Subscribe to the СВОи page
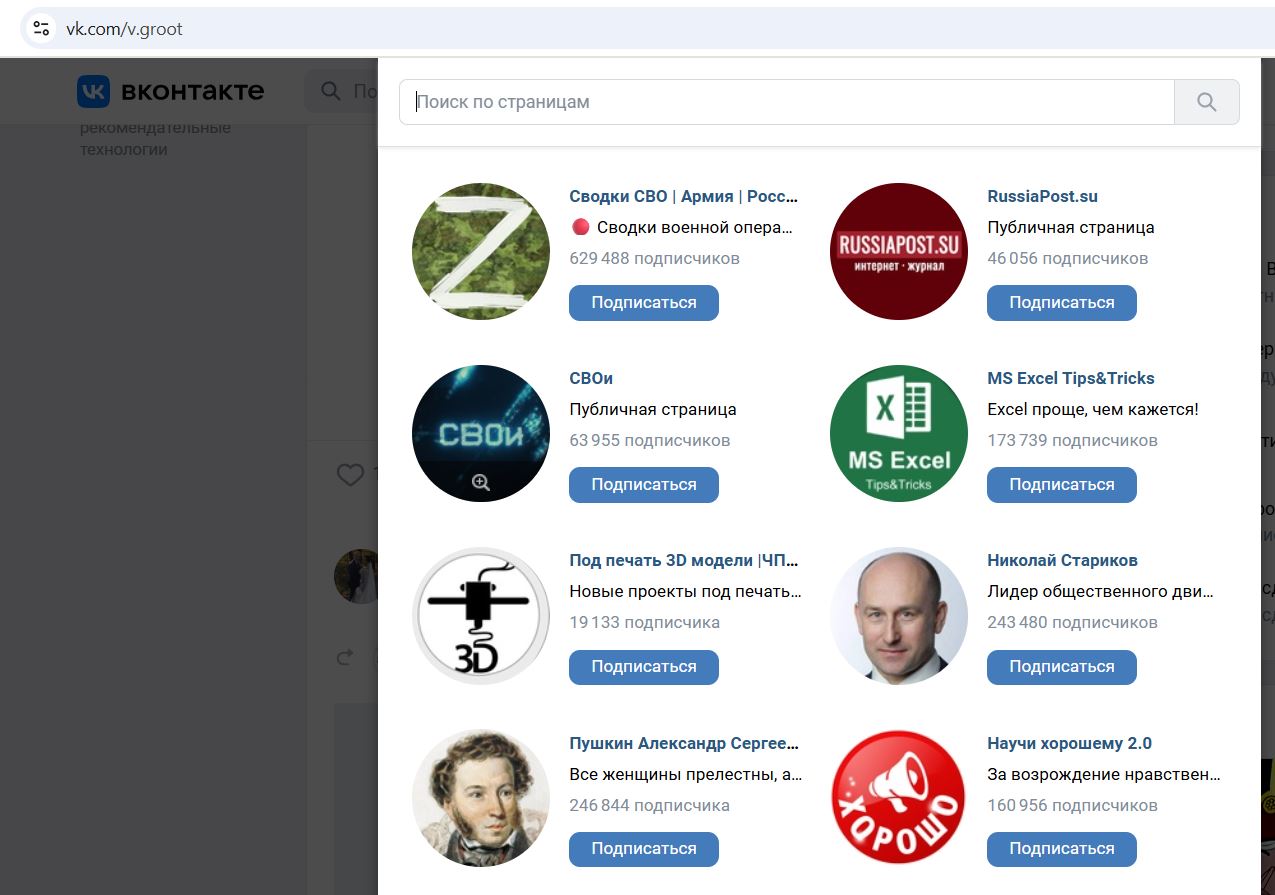This screenshot has width=1275, height=895. click(644, 484)
